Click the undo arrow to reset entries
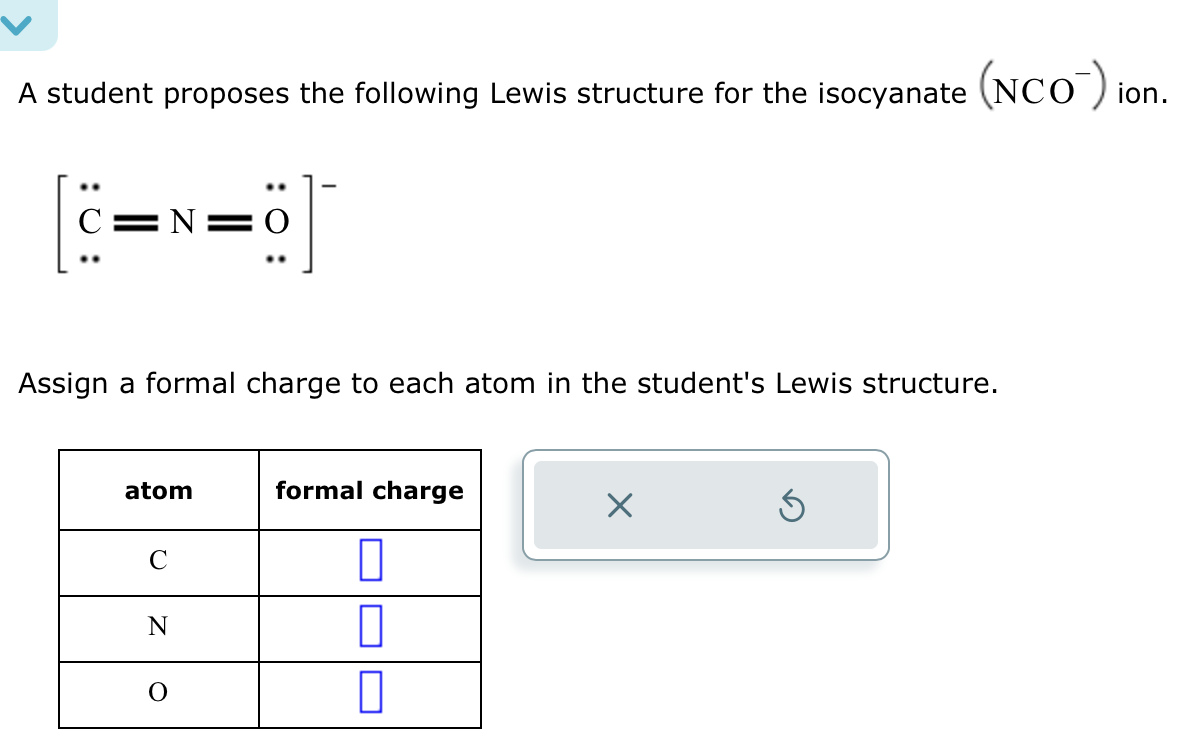 [791, 505]
